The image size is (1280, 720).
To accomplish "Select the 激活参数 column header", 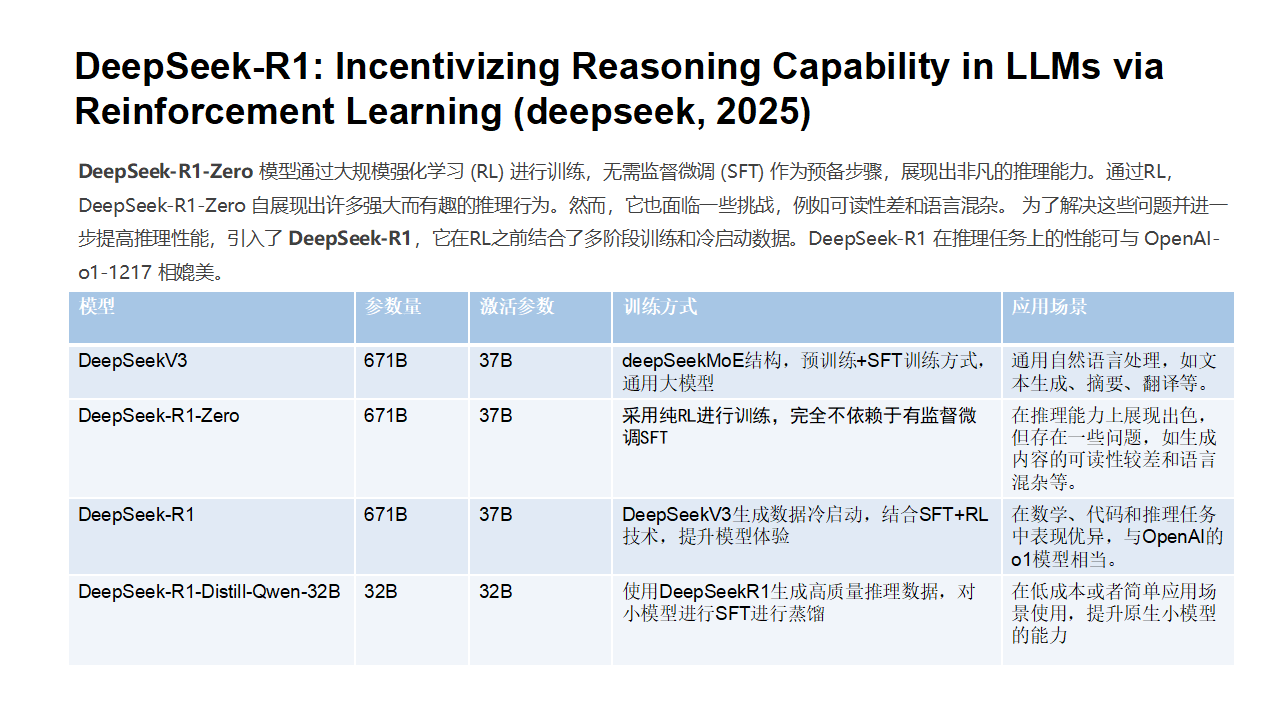I will (540, 317).
